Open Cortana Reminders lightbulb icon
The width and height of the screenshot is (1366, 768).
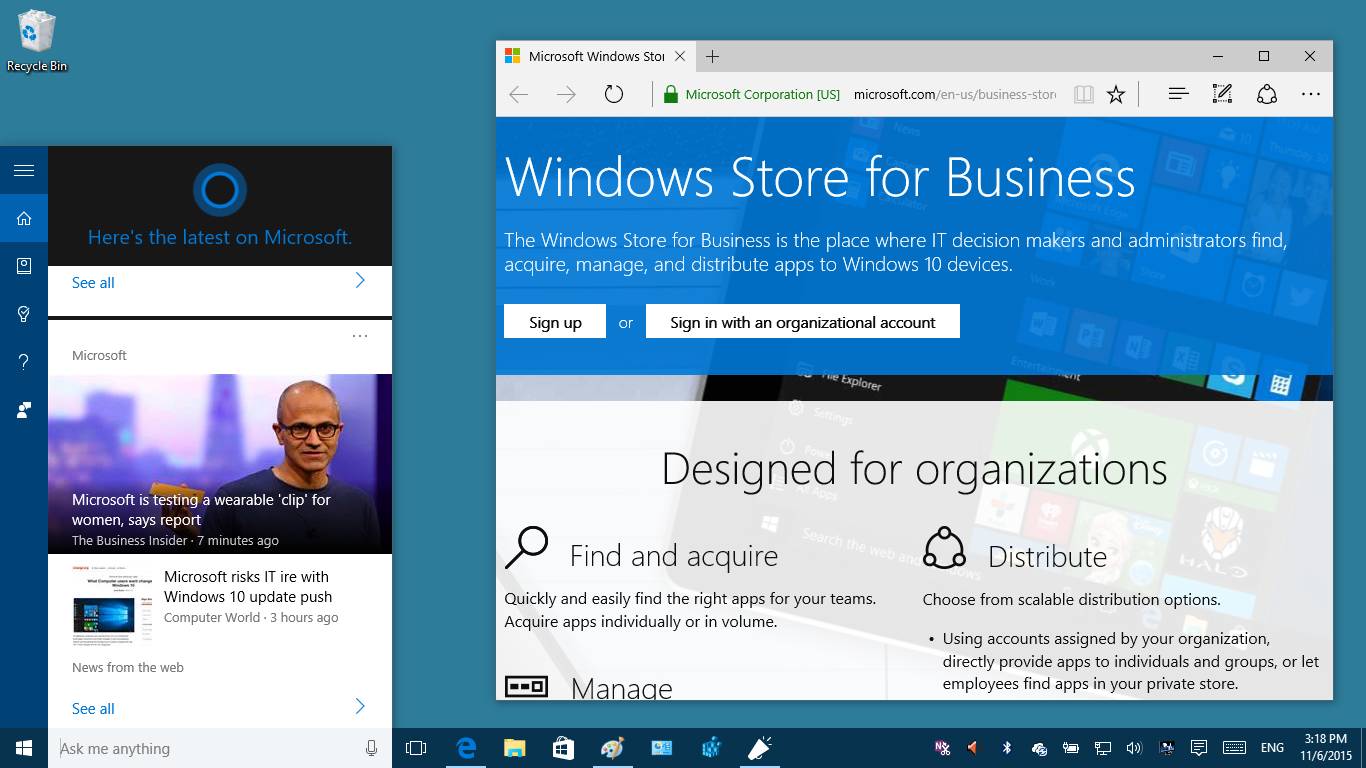[24, 314]
